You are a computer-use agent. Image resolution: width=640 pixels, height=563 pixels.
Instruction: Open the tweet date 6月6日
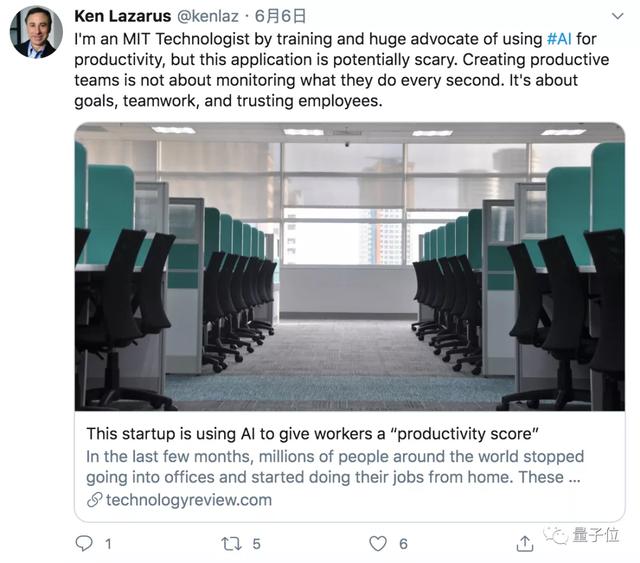pyautogui.click(x=280, y=16)
